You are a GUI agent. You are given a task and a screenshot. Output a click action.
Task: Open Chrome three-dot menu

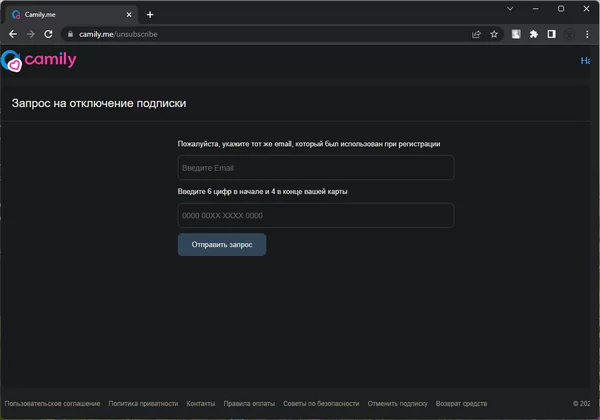coord(589,33)
